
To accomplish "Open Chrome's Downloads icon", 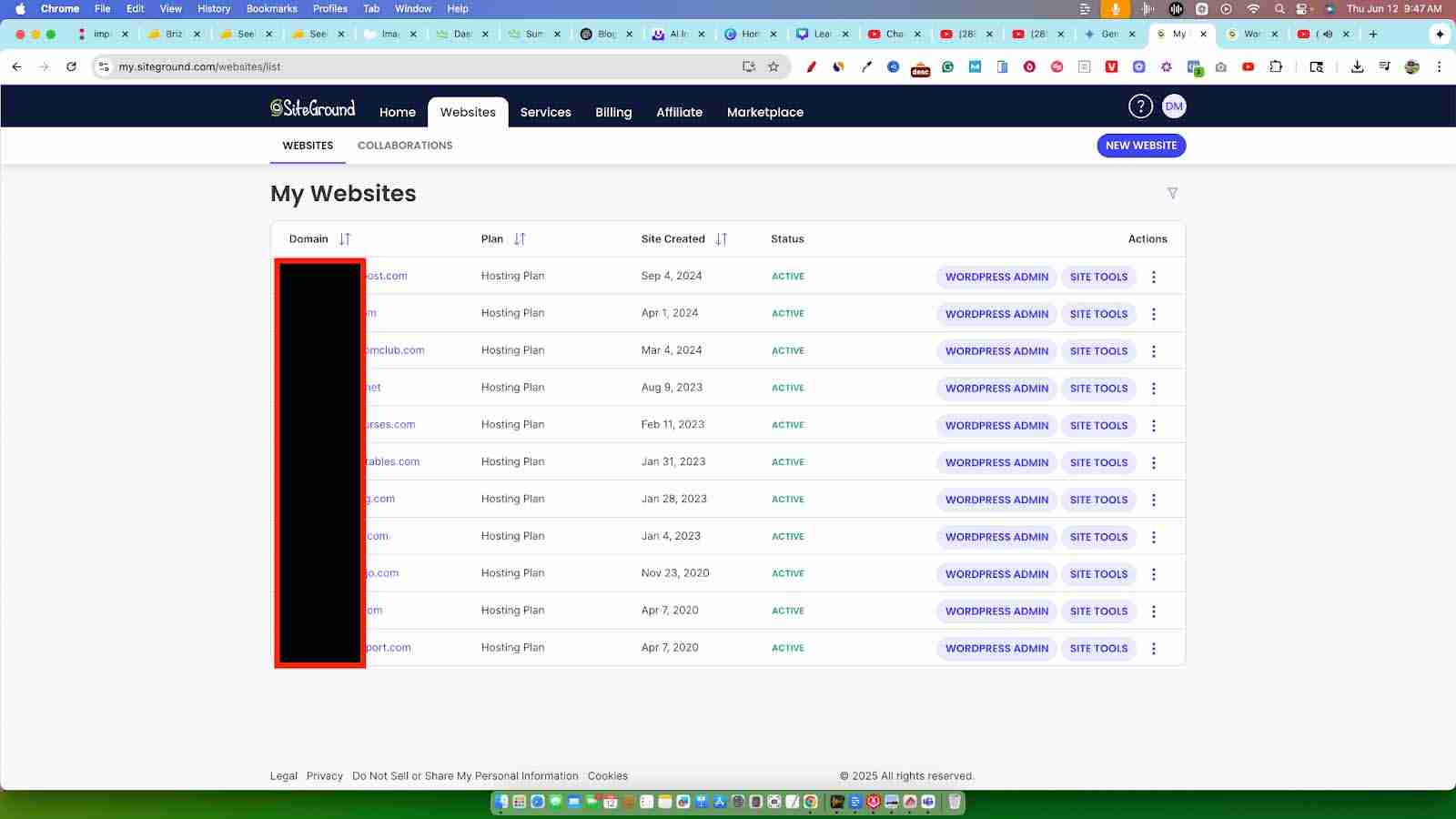I will pos(1358,66).
